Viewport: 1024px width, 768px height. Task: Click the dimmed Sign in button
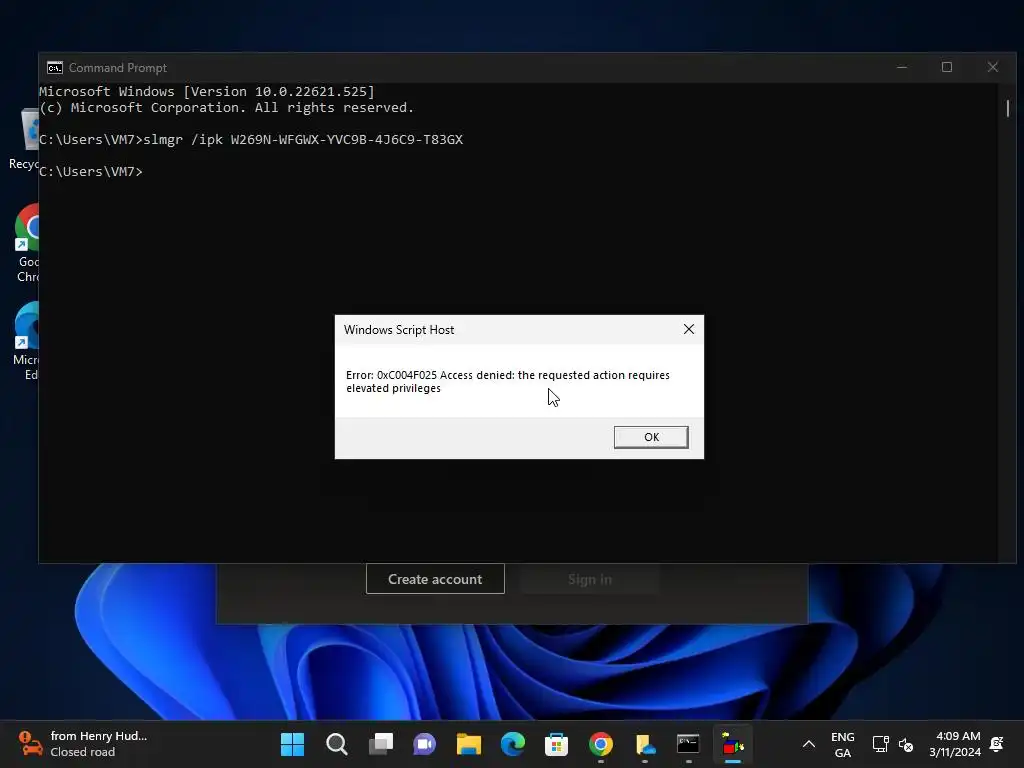click(x=590, y=579)
